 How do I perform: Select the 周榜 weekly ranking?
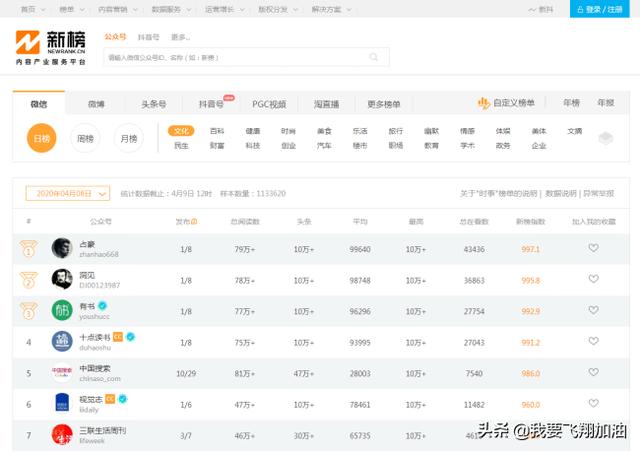point(85,138)
